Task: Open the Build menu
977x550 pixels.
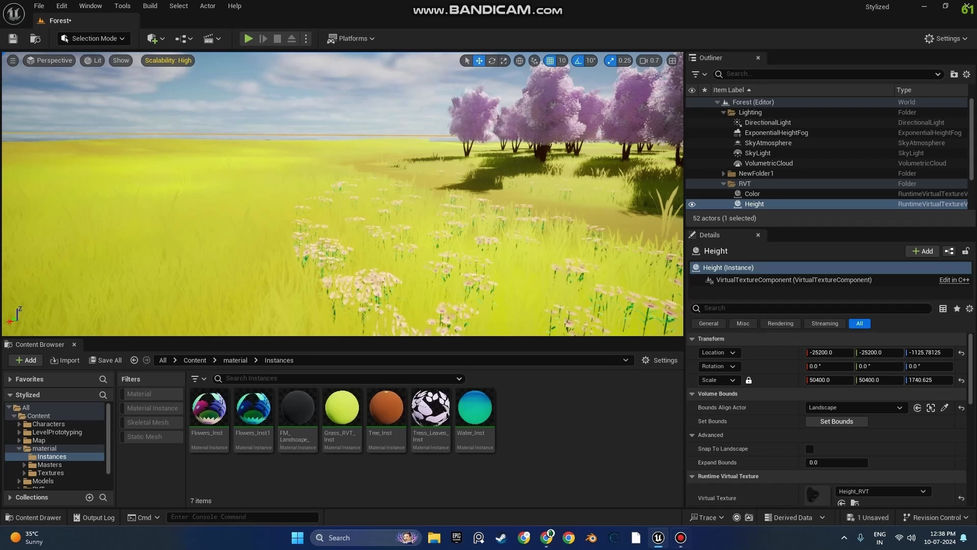Action: point(150,6)
